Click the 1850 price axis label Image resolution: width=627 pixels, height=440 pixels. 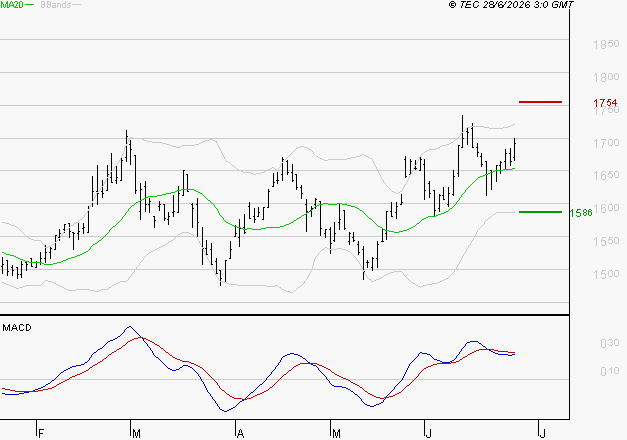click(x=606, y=44)
